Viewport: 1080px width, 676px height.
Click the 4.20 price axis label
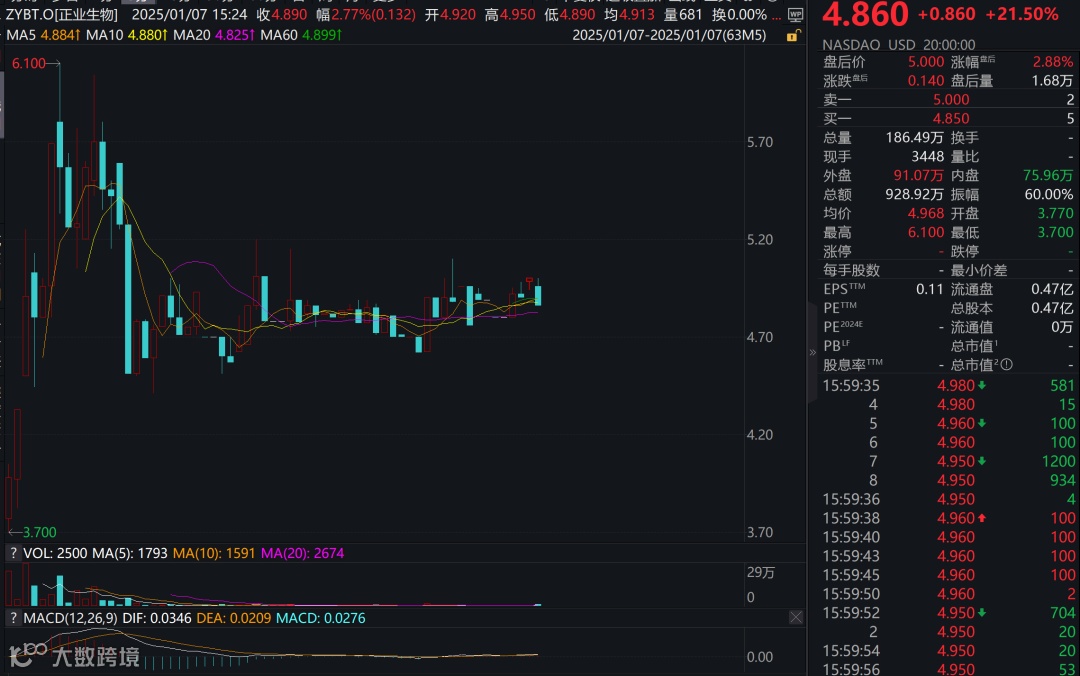(x=760, y=434)
